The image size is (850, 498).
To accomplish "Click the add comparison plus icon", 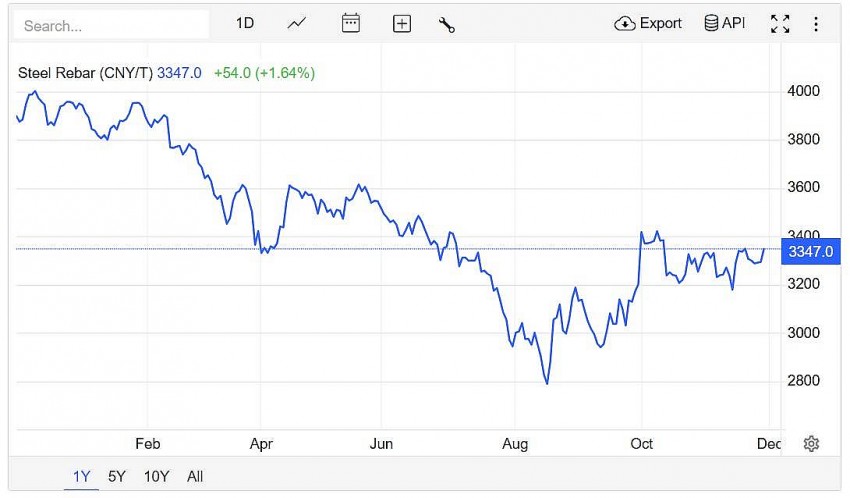I will [x=402, y=24].
